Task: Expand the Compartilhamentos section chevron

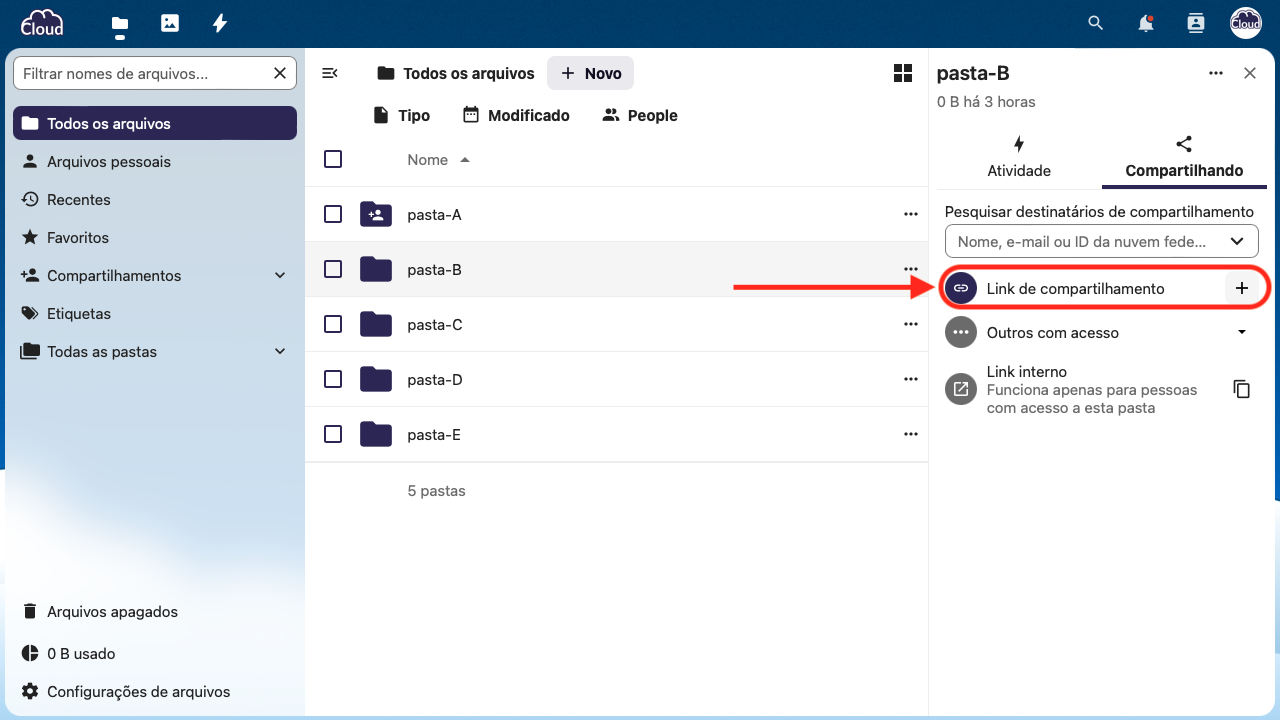Action: click(280, 275)
